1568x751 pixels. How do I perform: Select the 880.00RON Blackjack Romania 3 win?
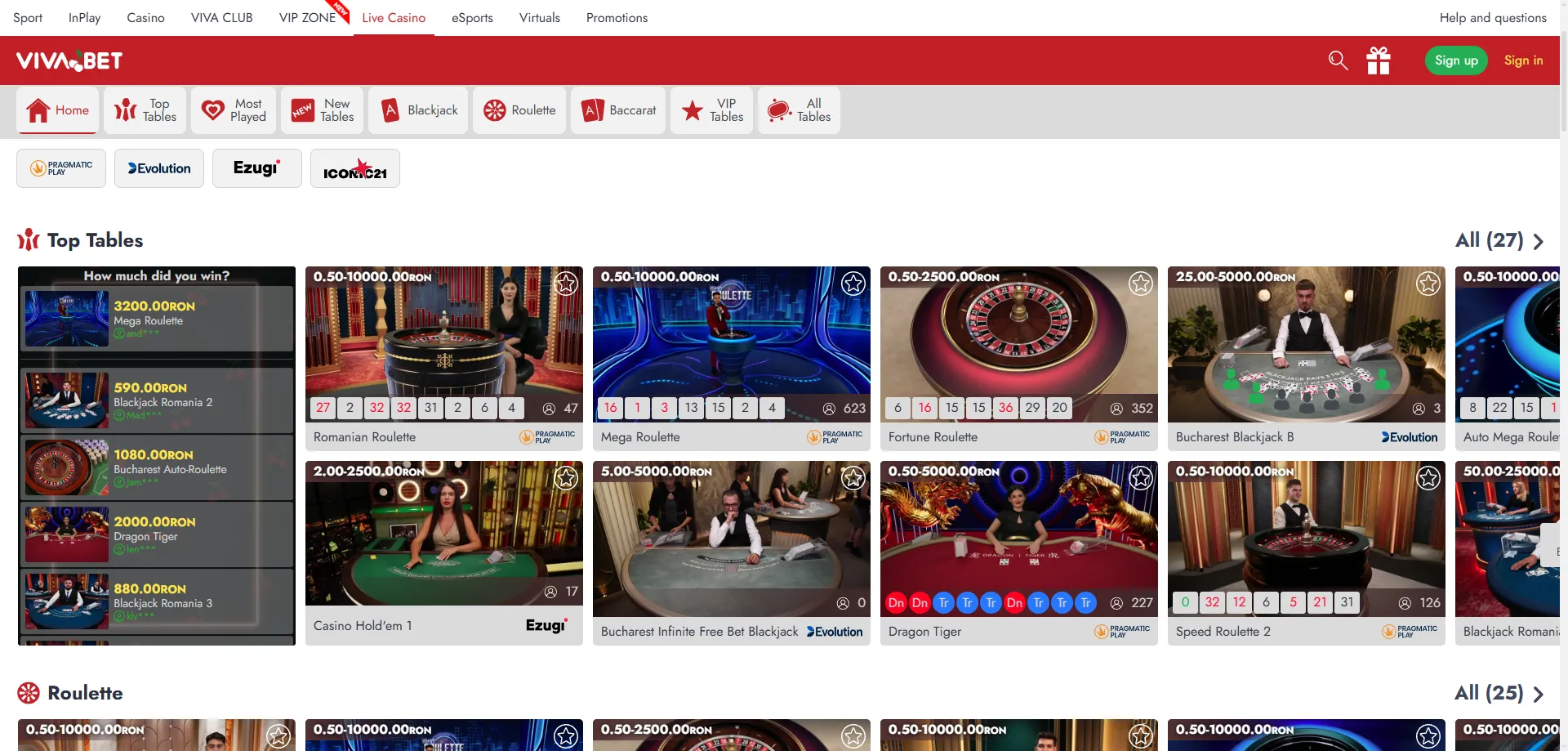pos(157,601)
